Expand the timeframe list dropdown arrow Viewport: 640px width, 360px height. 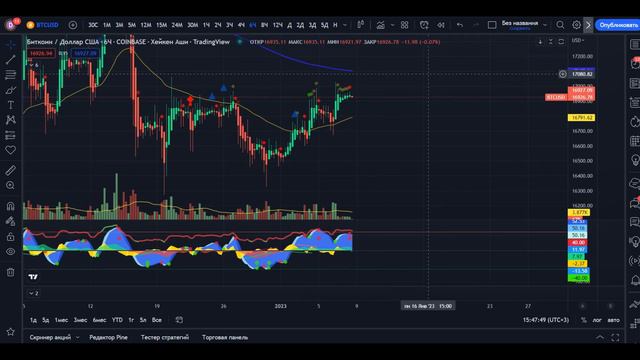pyautogui.click(x=345, y=25)
